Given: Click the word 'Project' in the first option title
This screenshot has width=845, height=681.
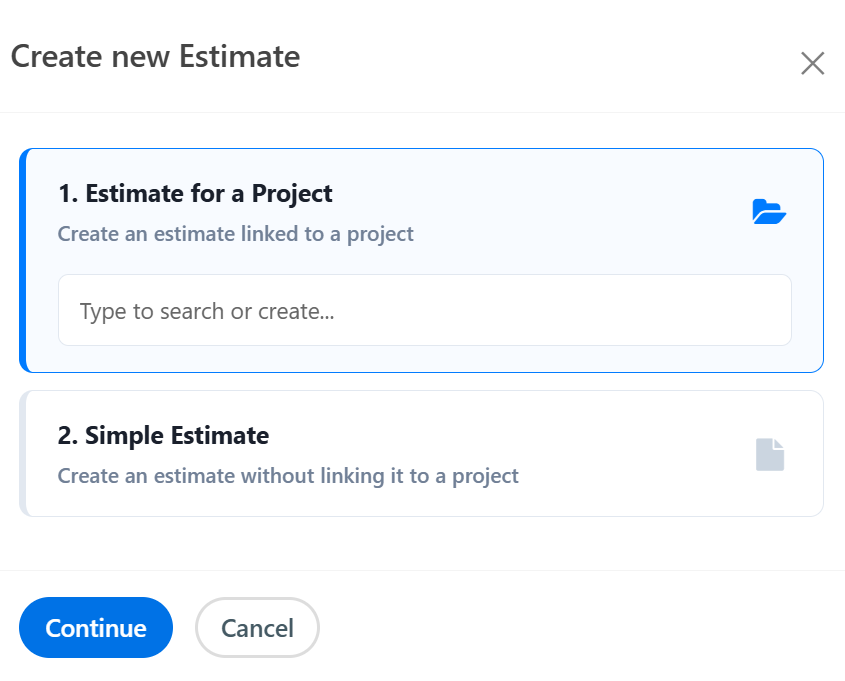Looking at the screenshot, I should click(292, 193).
